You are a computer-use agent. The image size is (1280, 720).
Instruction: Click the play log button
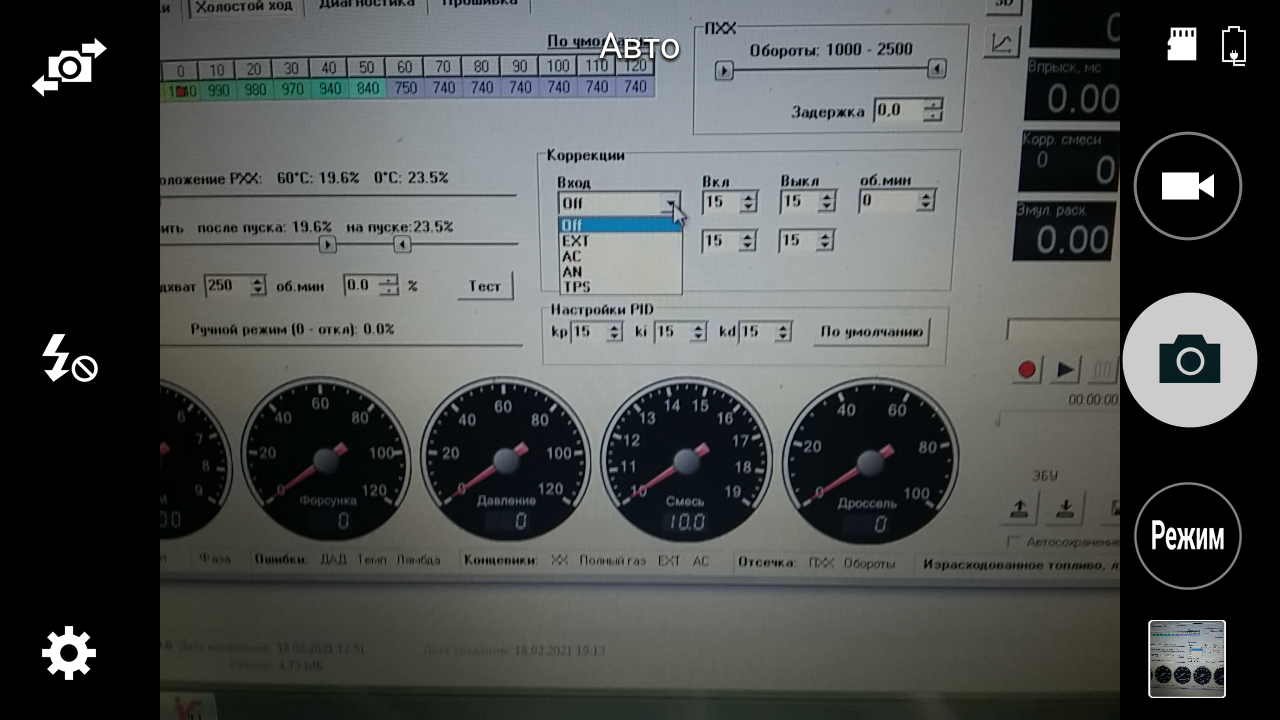1066,370
